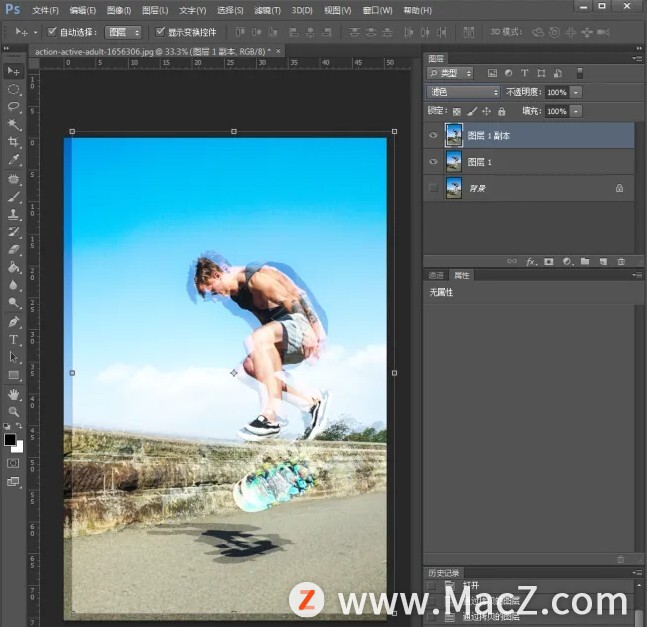
Task: Click the trash icon to delete layer
Action: (x=620, y=261)
